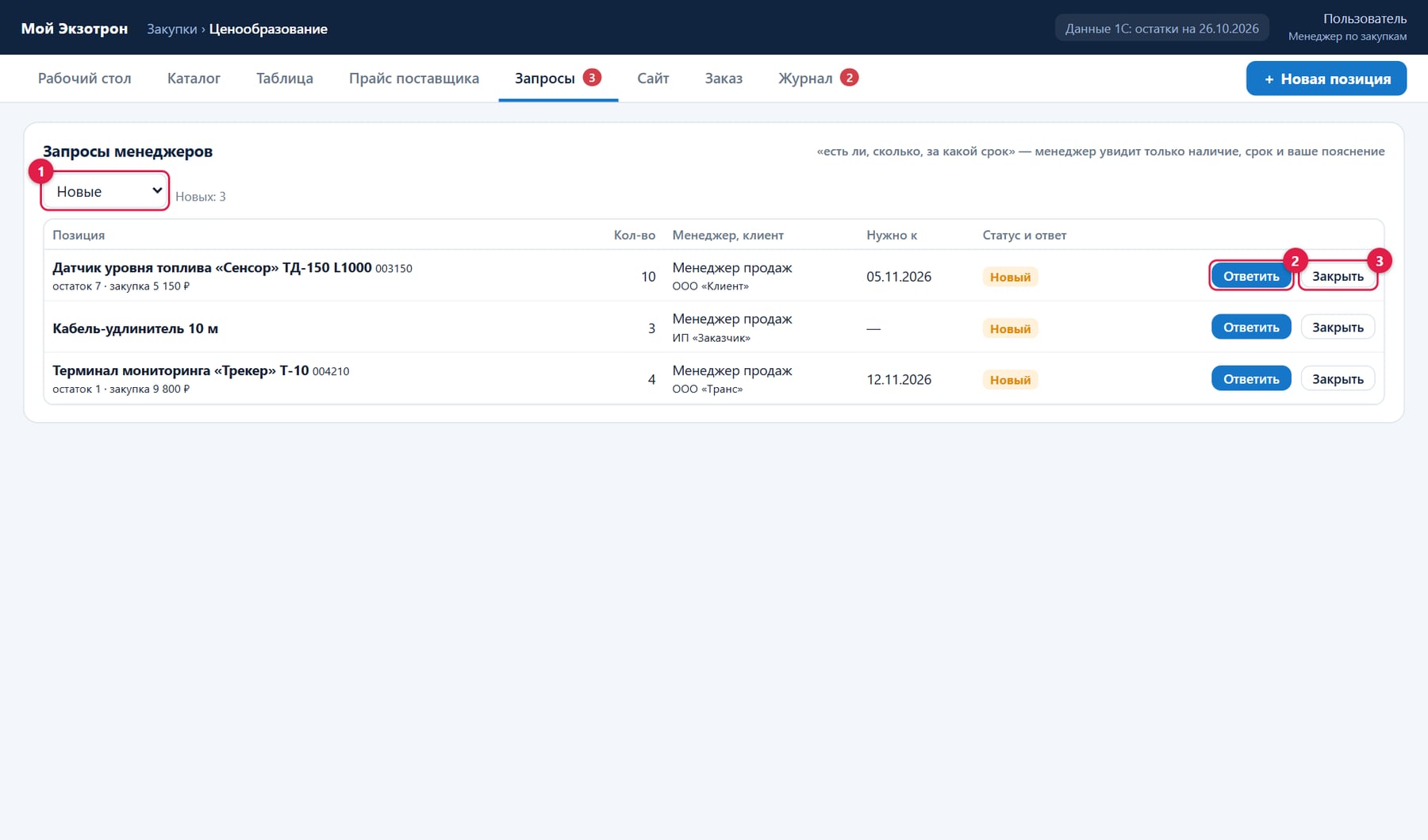This screenshot has width=1428, height=840.
Task: Click the остаток 1 · закупка 9 800 ₽ text
Action: click(121, 389)
